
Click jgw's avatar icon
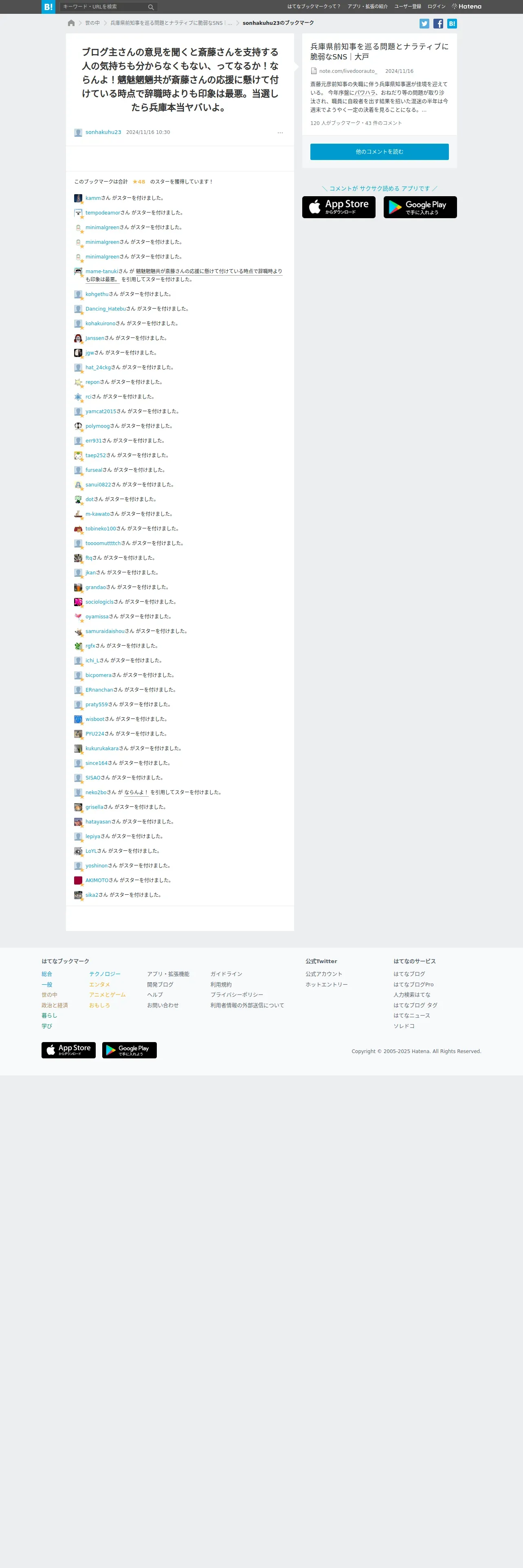(78, 353)
